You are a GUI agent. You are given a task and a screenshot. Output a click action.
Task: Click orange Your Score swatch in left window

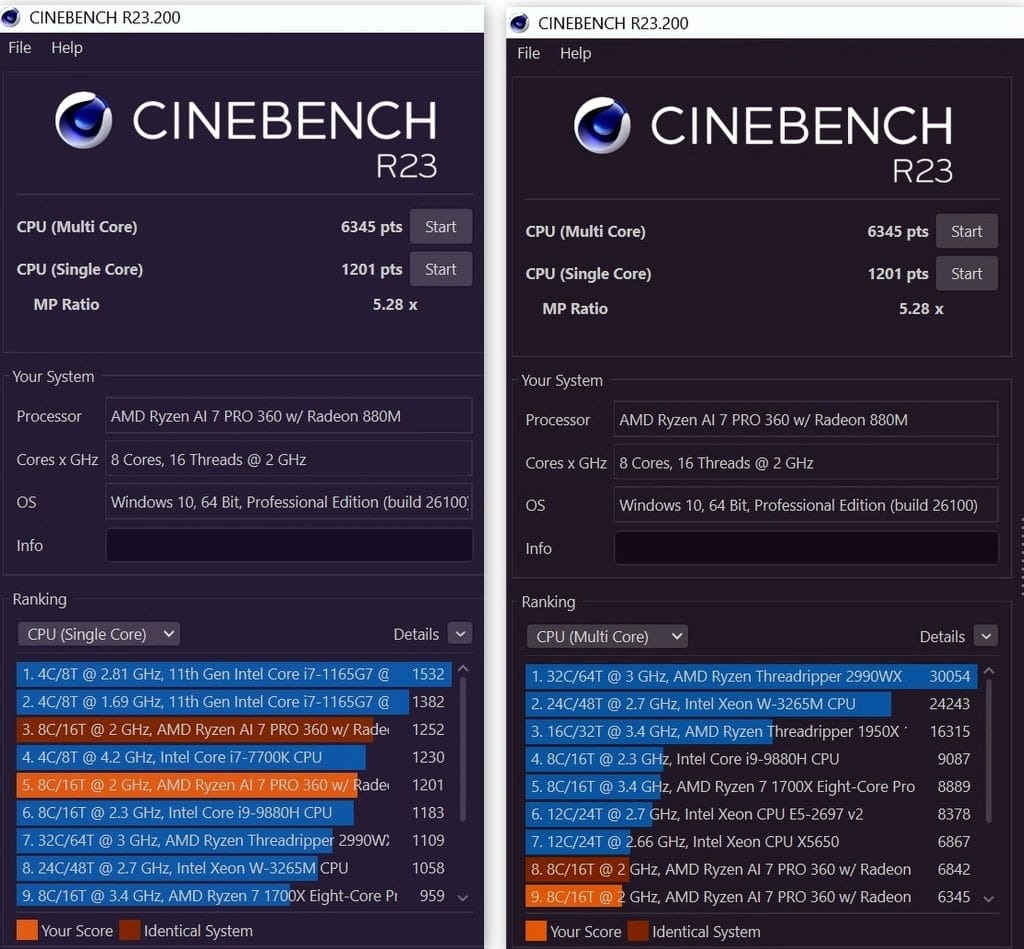27,930
